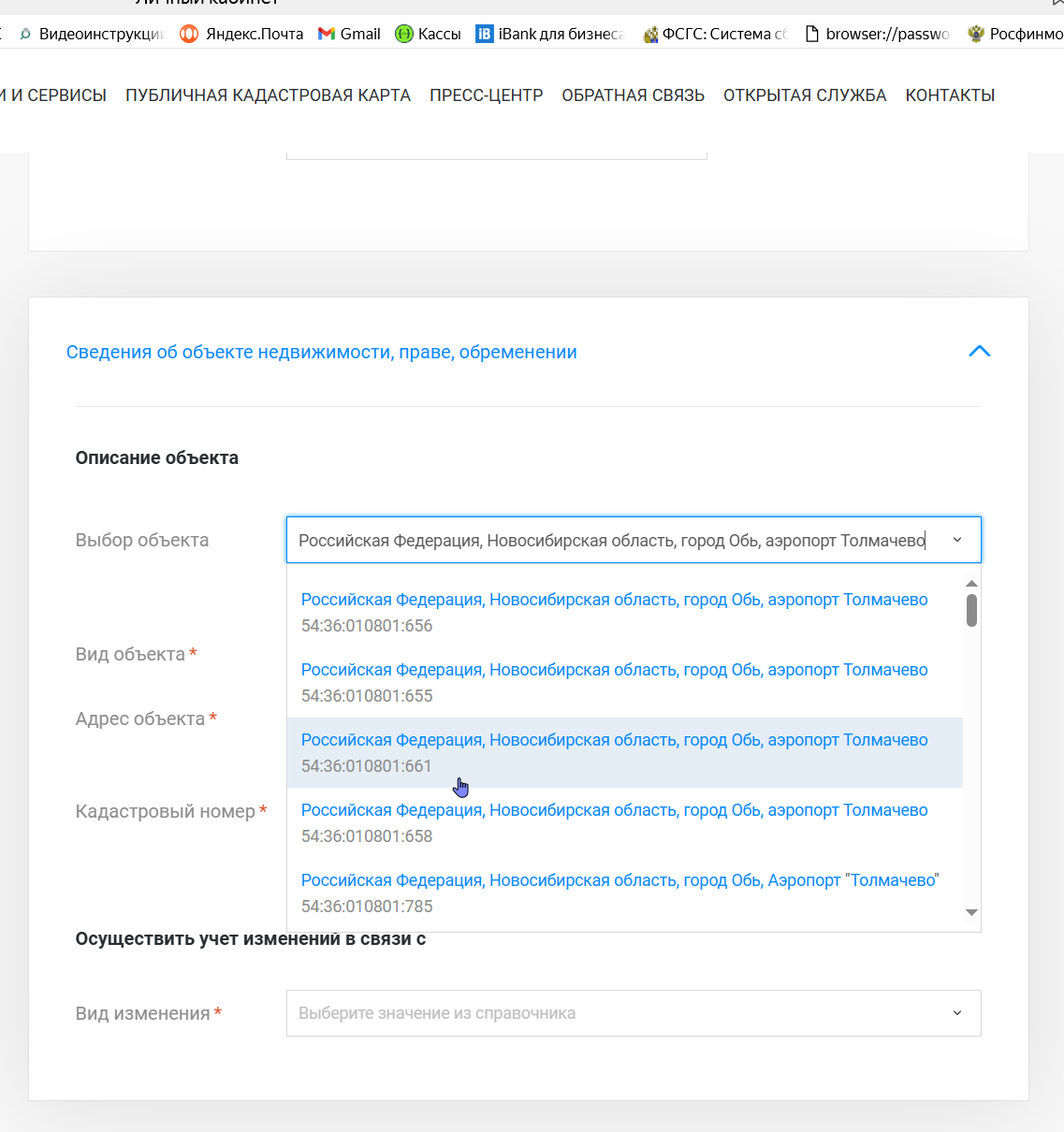Open the browser://passwords bookmark icon
This screenshot has height=1132, width=1064.
click(812, 34)
